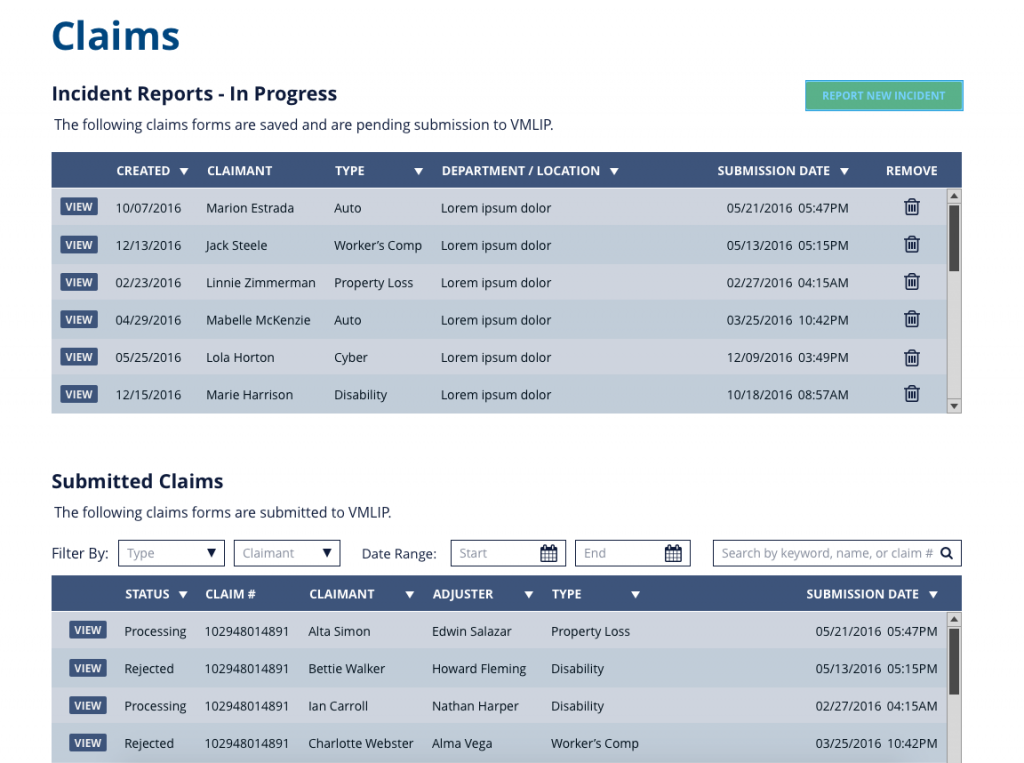The image size is (1024, 763).
Task: Click submitted claims scrollbar up arrow
Action: coord(954,619)
